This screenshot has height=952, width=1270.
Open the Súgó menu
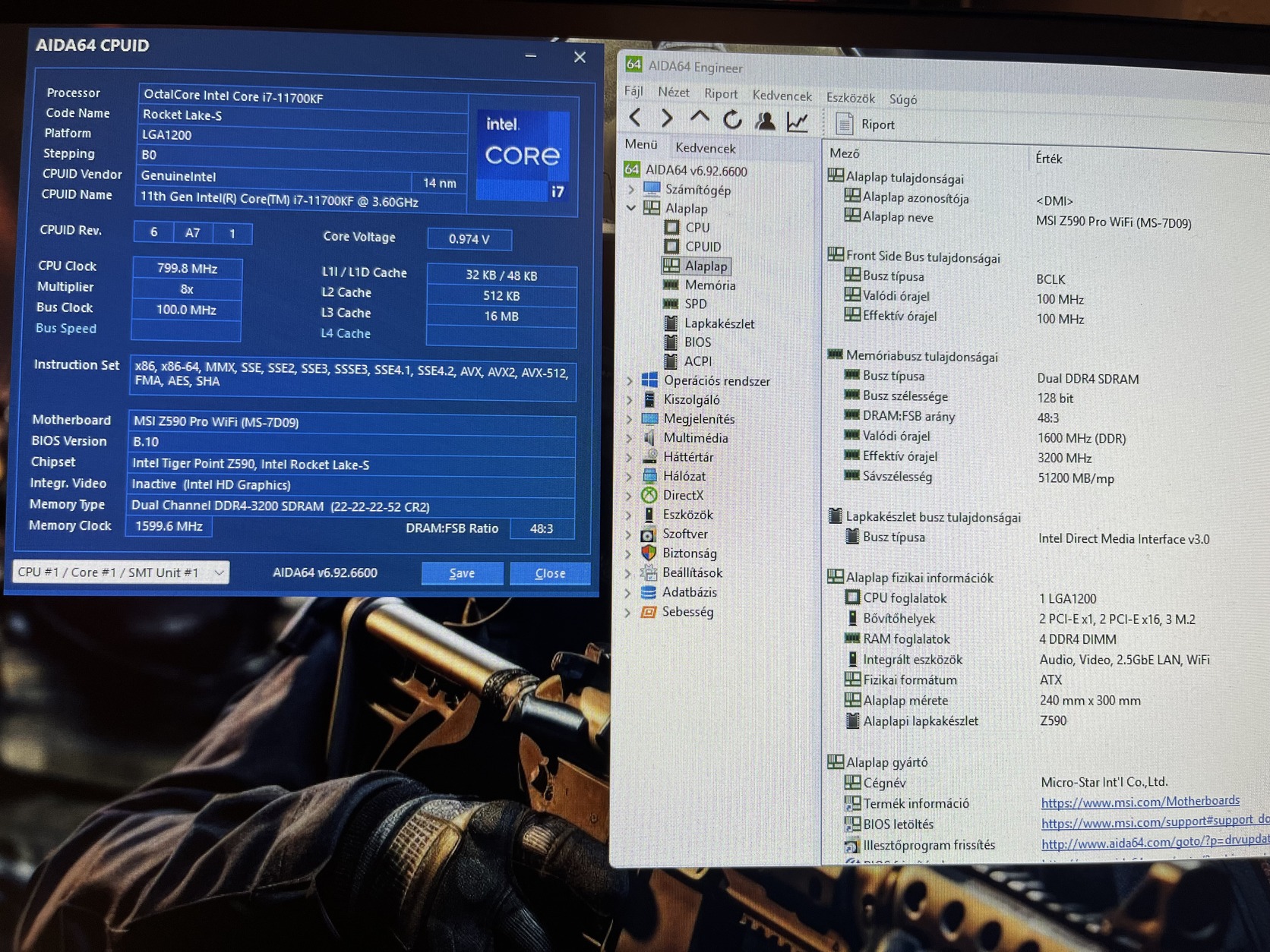[903, 99]
